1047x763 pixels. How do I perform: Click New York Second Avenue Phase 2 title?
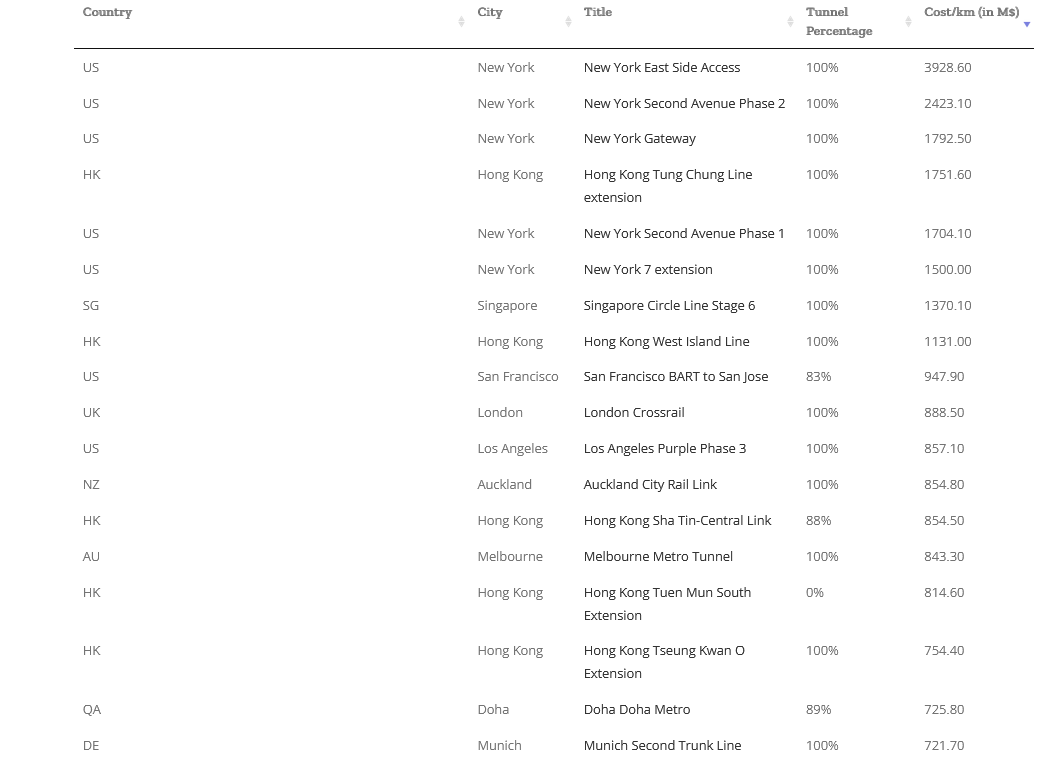(684, 103)
